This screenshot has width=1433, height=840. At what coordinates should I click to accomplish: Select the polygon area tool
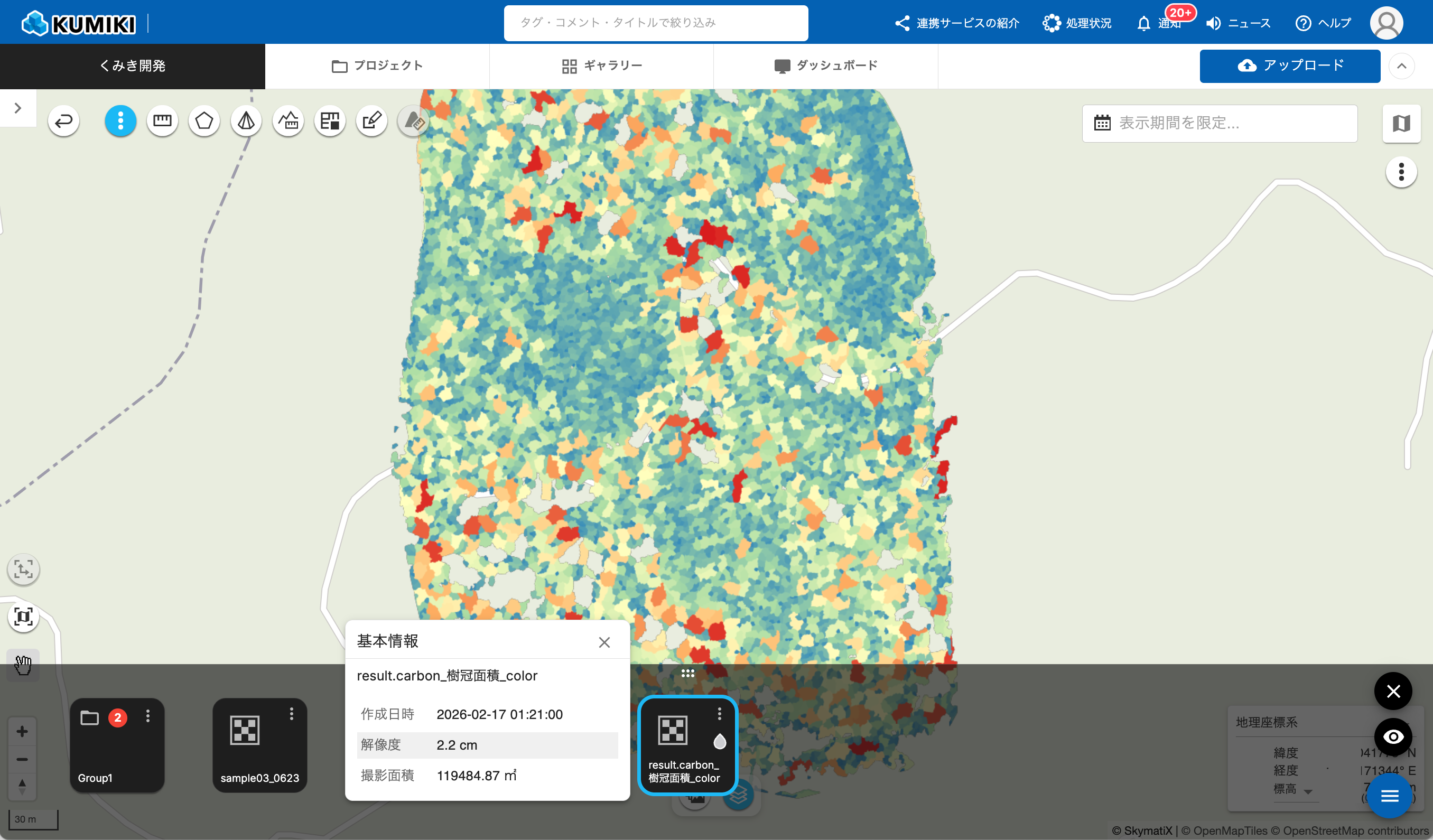[204, 120]
